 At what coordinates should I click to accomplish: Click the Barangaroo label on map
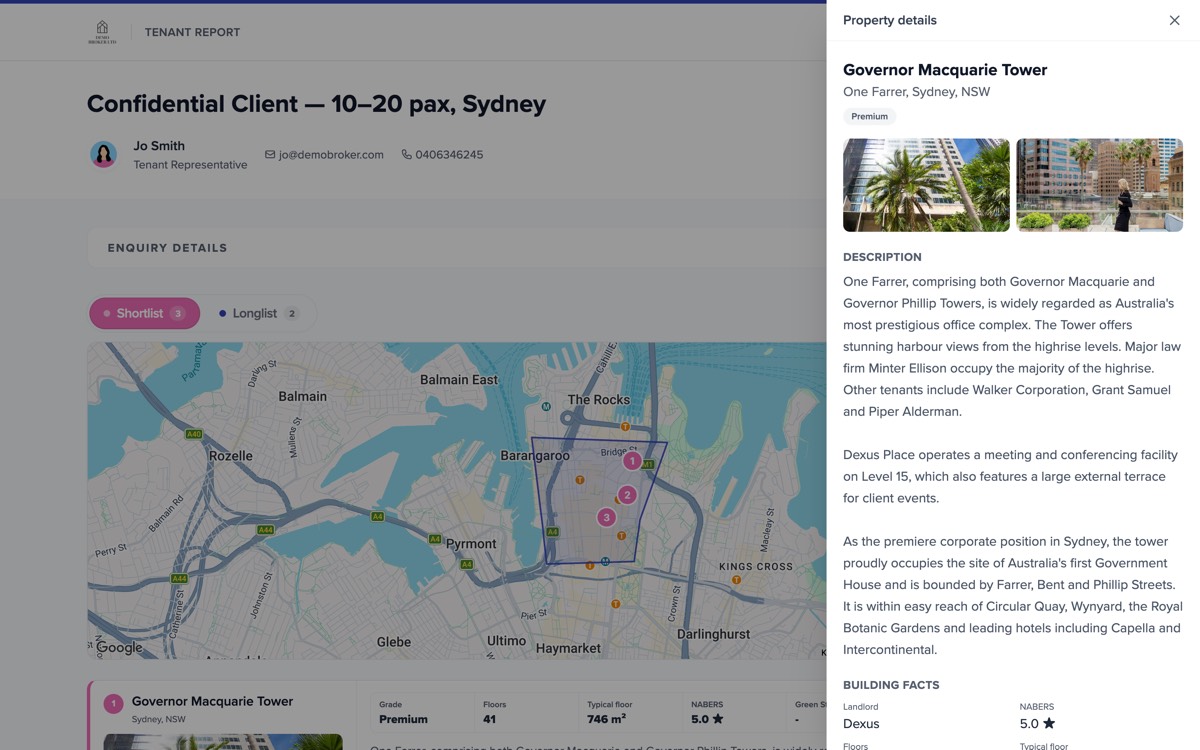point(535,456)
